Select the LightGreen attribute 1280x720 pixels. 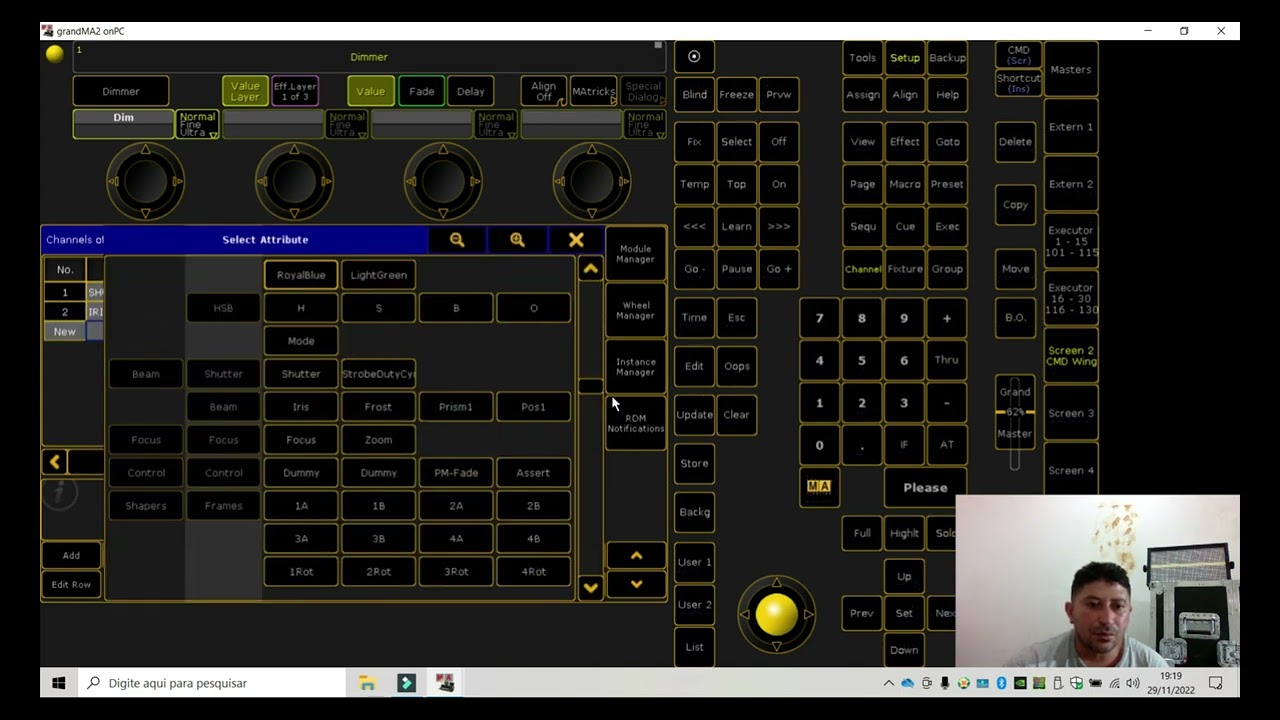pos(379,275)
